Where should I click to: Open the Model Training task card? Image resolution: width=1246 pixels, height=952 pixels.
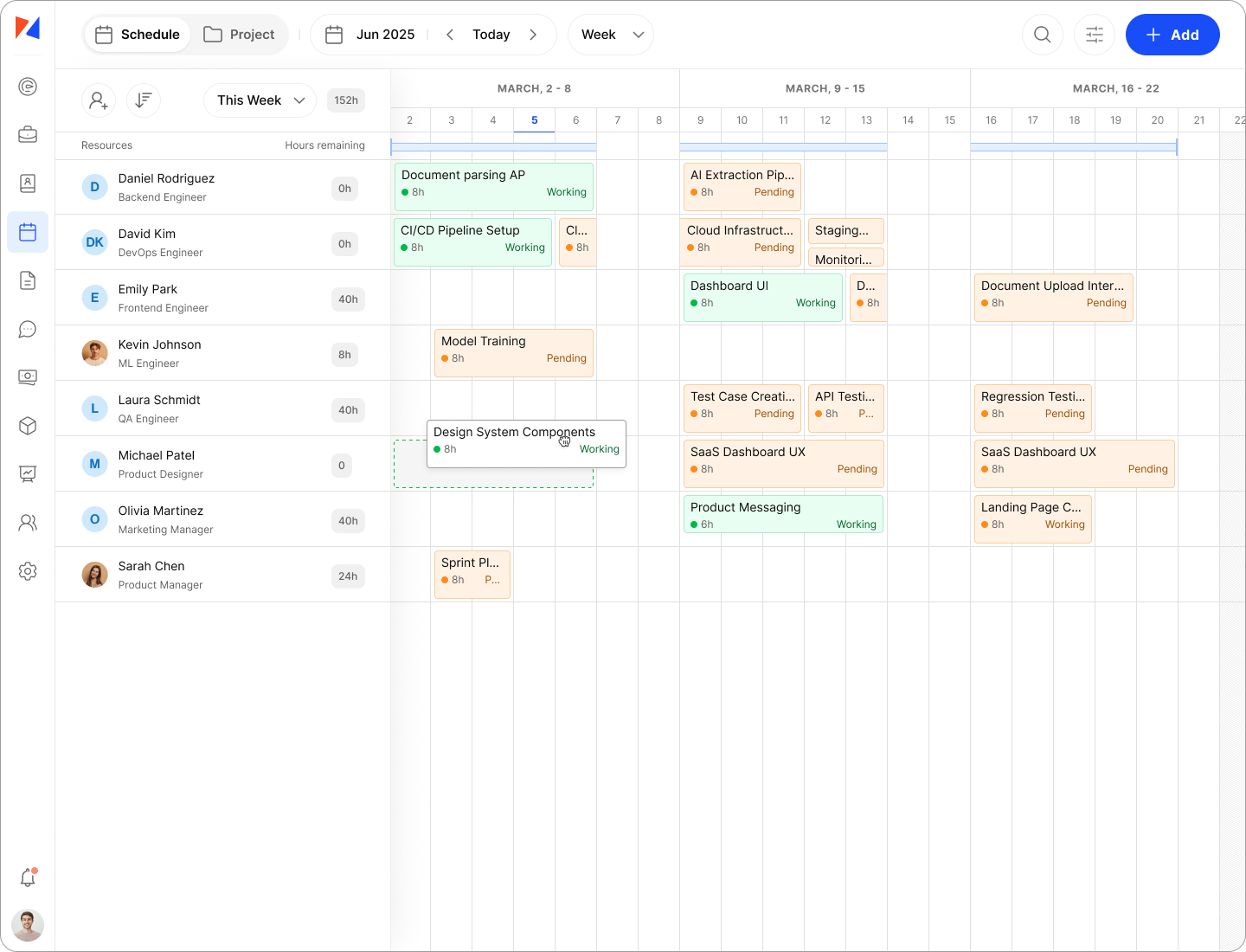(513, 352)
